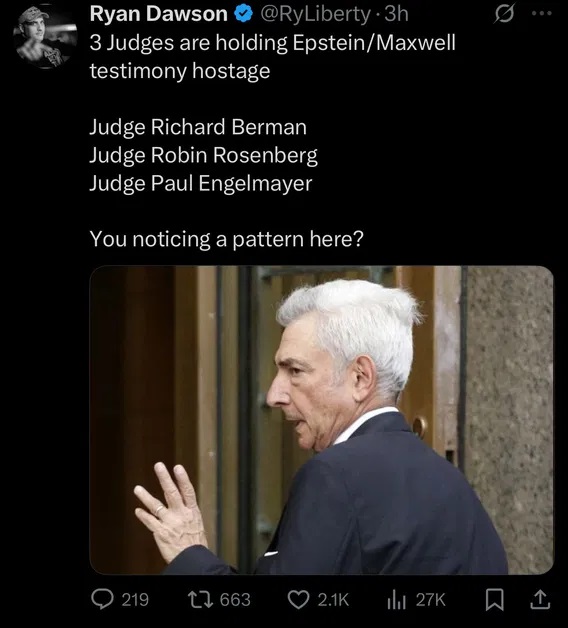568x628 pixels.
Task: Click the 219 replies count
Action: pyautogui.click(x=135, y=600)
